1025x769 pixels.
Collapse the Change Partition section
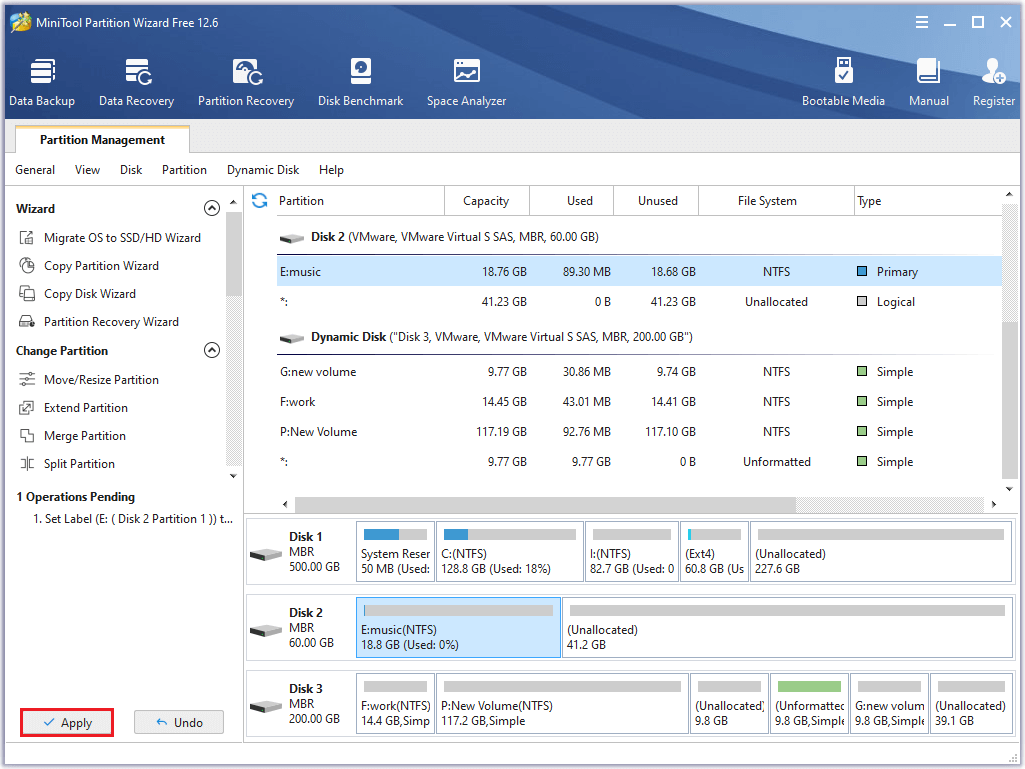pyautogui.click(x=212, y=350)
